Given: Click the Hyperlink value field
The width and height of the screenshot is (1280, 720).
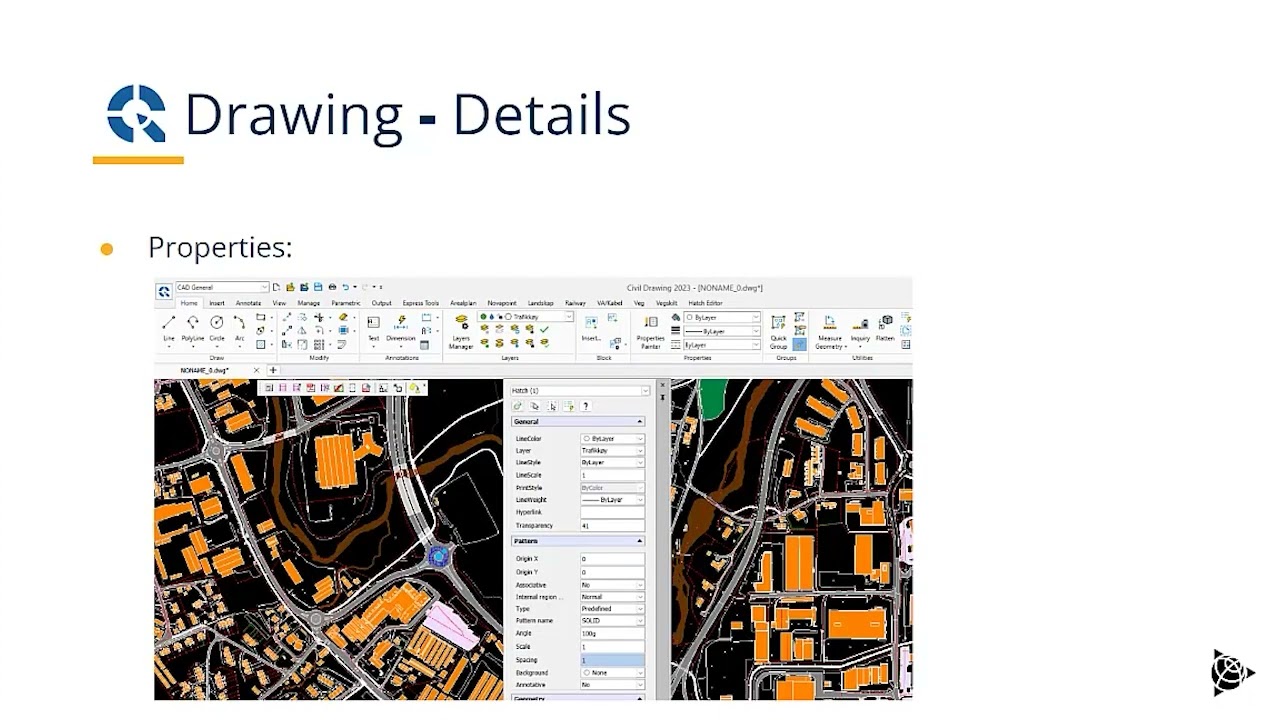Looking at the screenshot, I should 612,512.
